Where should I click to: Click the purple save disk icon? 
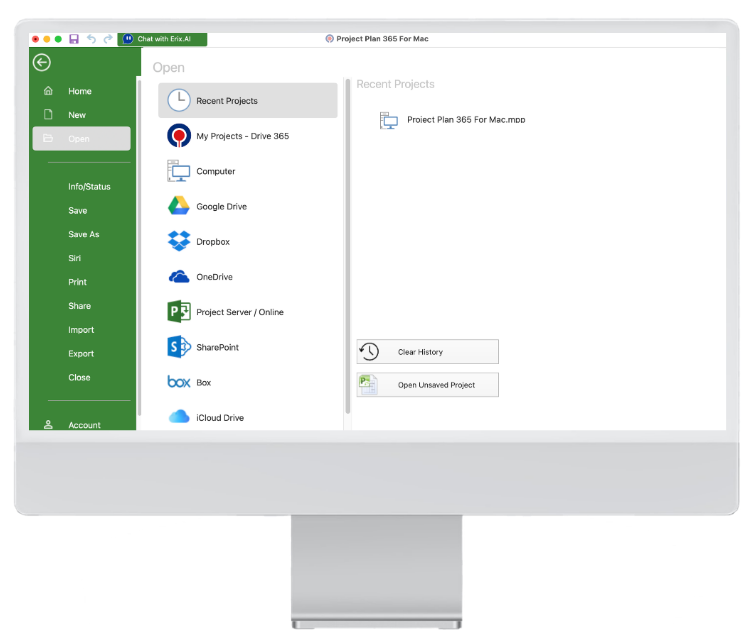click(x=74, y=39)
